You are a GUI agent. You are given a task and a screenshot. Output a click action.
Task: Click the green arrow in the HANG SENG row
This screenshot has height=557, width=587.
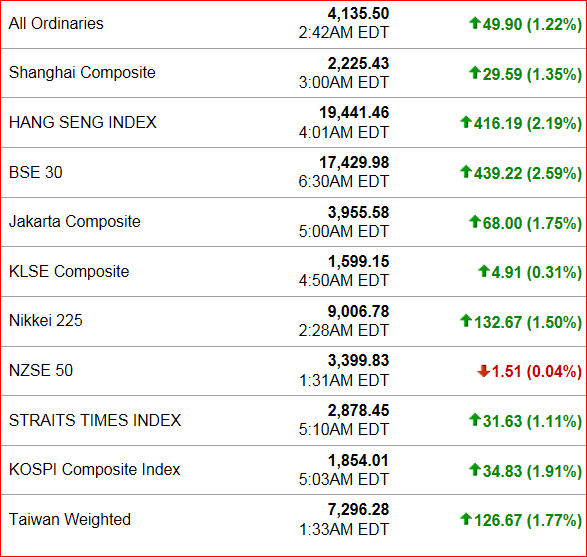coord(466,122)
